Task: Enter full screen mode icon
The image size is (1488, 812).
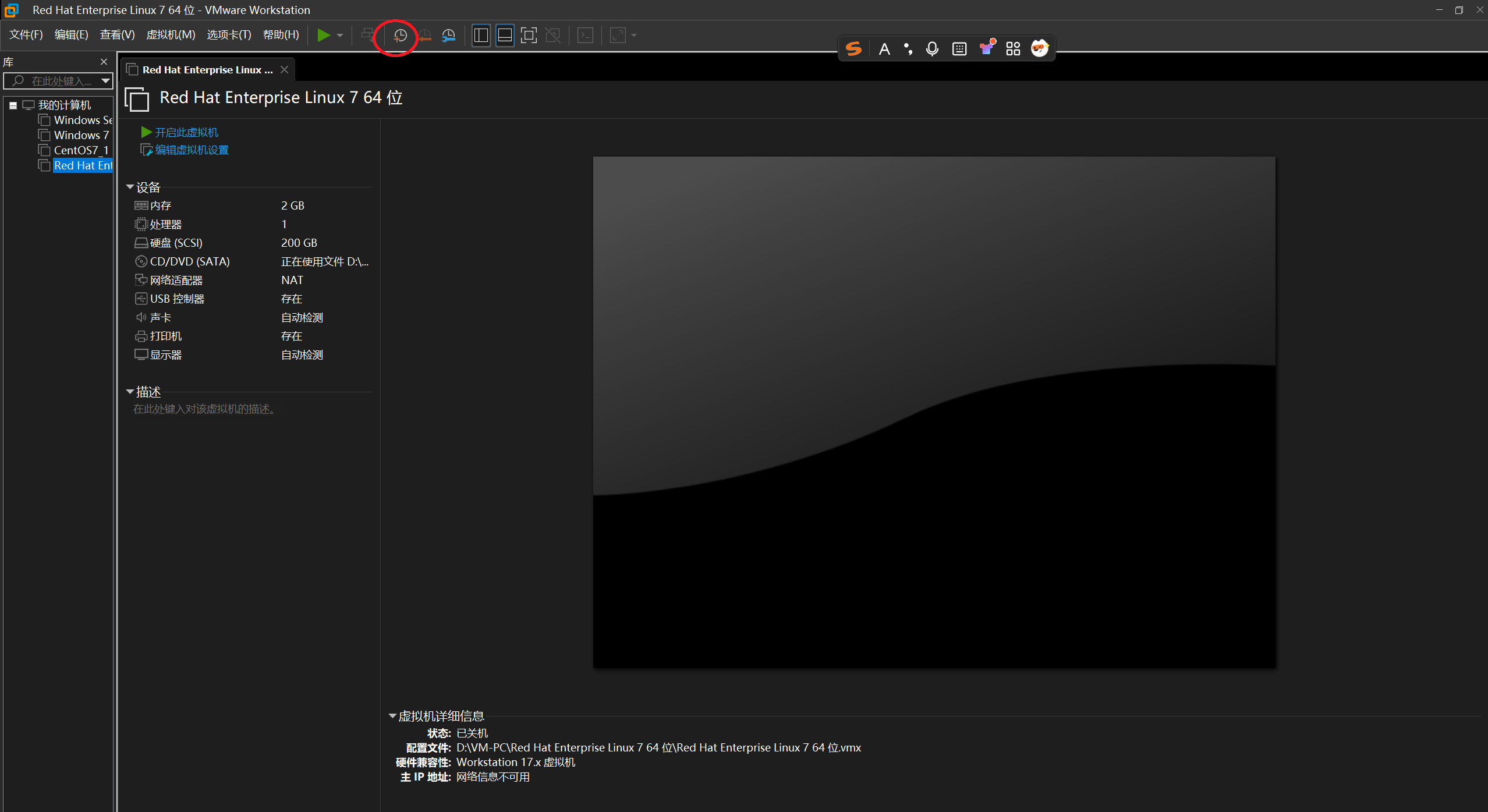Action: (x=528, y=36)
